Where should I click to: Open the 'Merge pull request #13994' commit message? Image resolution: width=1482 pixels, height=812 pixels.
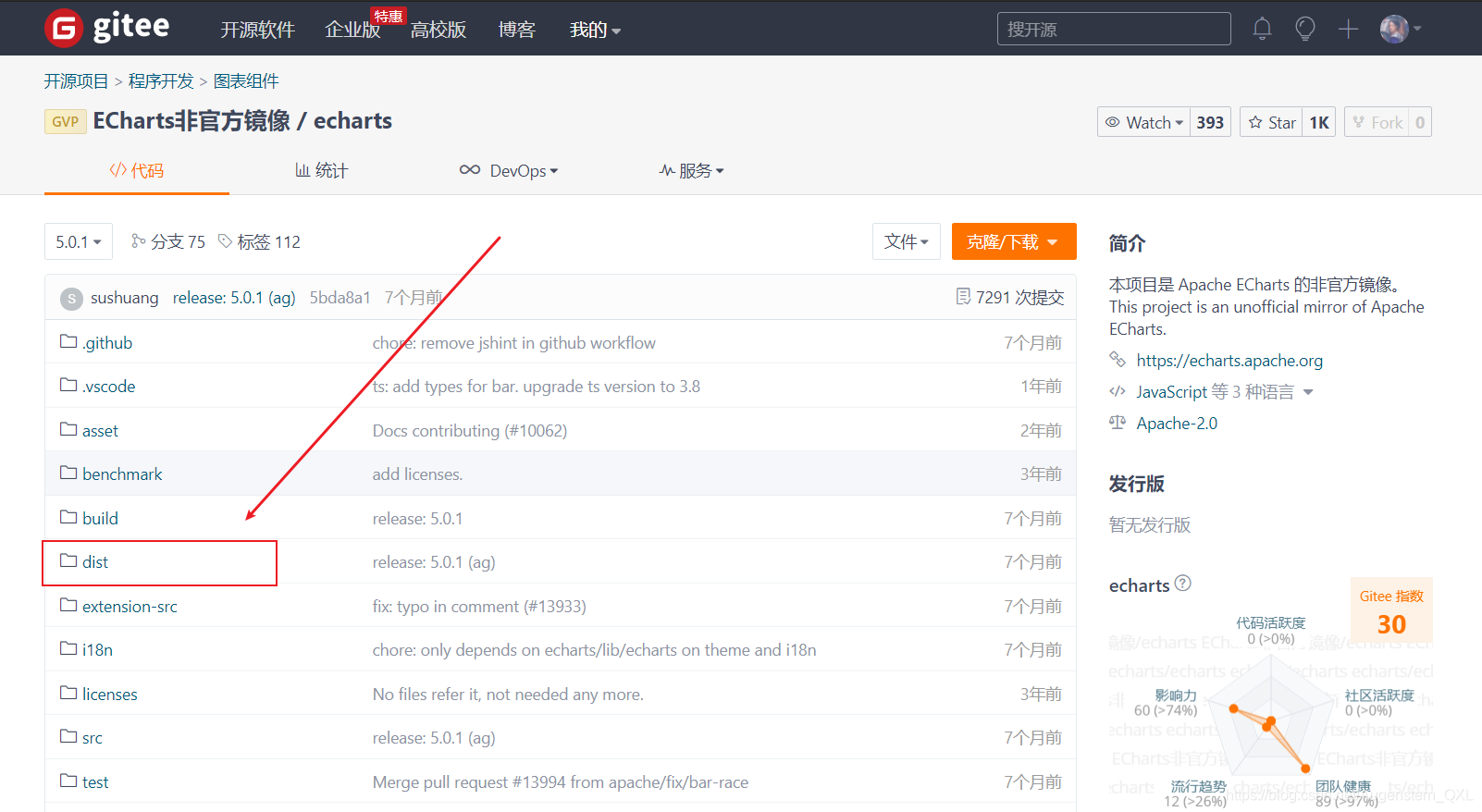pyautogui.click(x=561, y=782)
